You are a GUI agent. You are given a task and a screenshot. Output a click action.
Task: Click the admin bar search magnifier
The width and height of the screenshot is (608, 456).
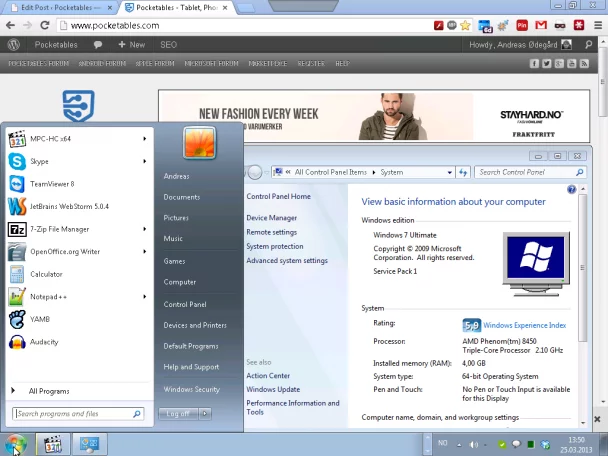(x=589, y=45)
